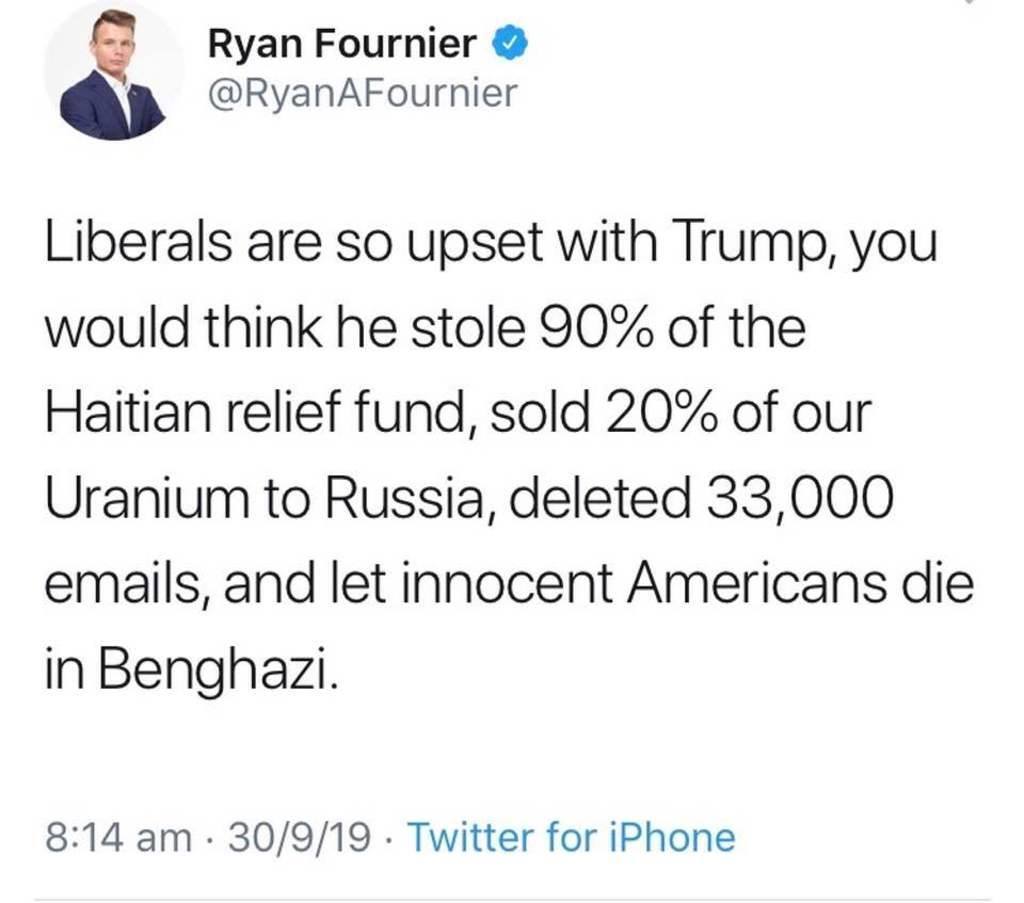Open the tweet author's profile picture
Screen dimensions: 1024x903
113,75
